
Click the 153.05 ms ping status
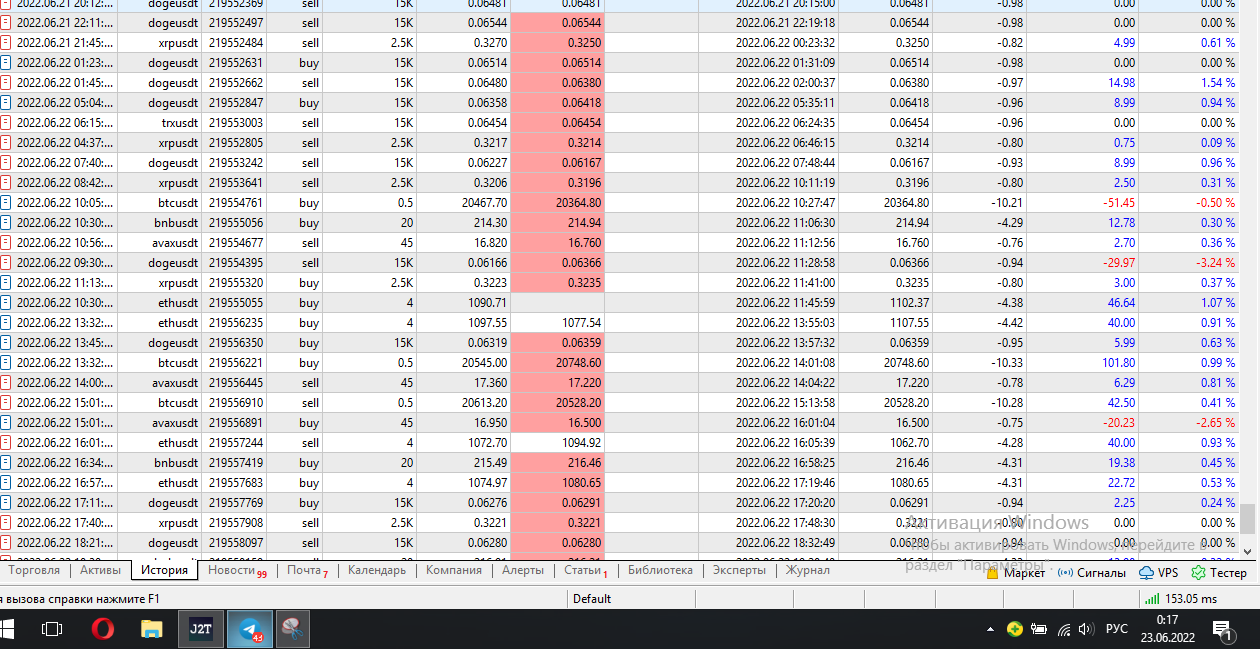[1190, 598]
